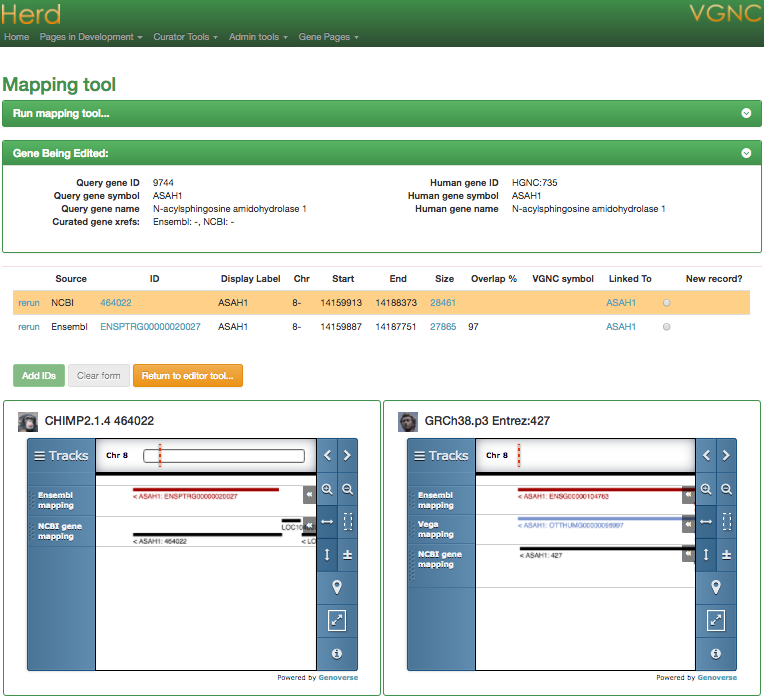
Task: Expand the Run mapping tool panel
Action: pos(745,113)
